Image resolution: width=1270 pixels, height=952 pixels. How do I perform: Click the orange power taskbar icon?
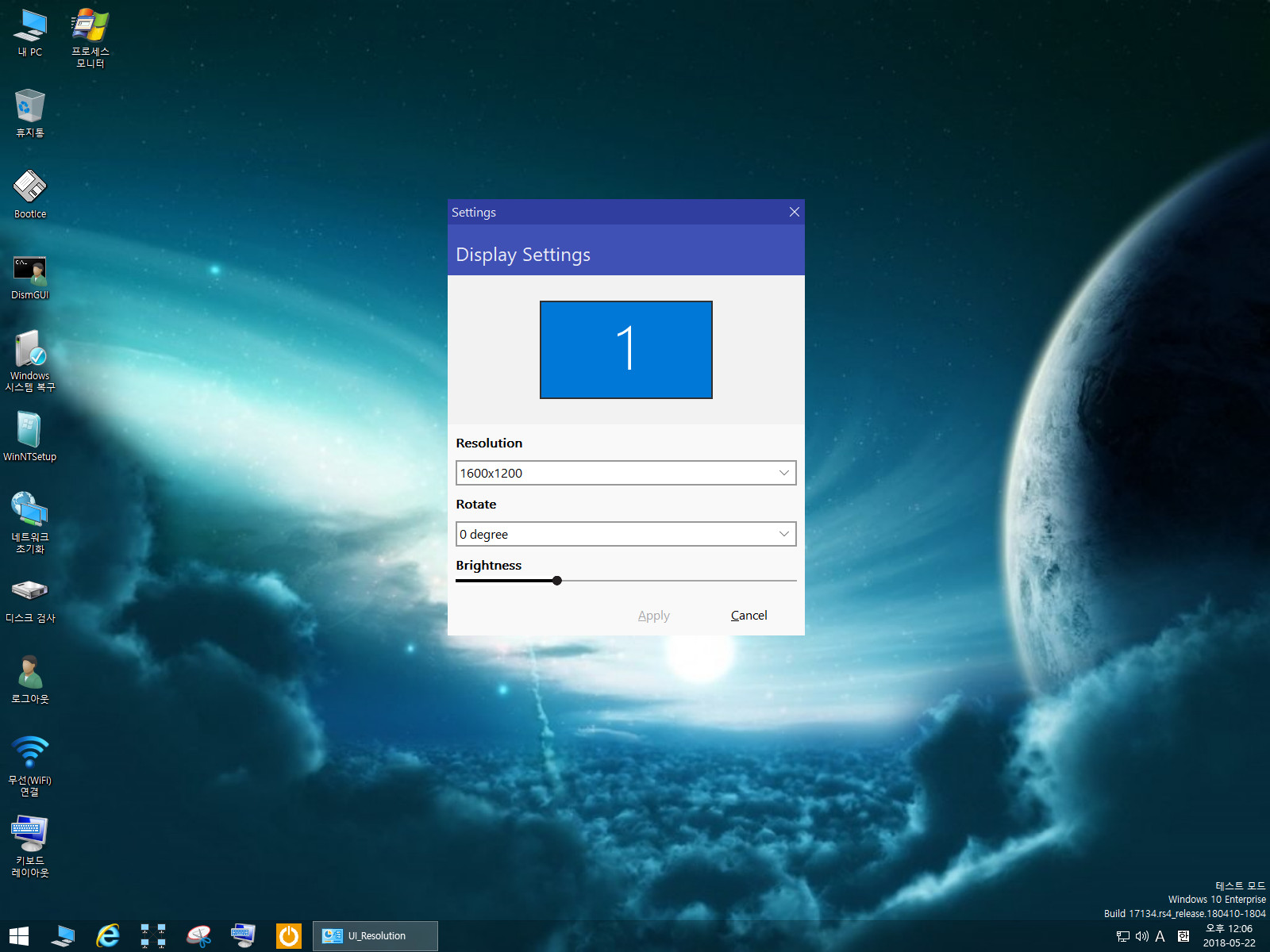point(288,936)
